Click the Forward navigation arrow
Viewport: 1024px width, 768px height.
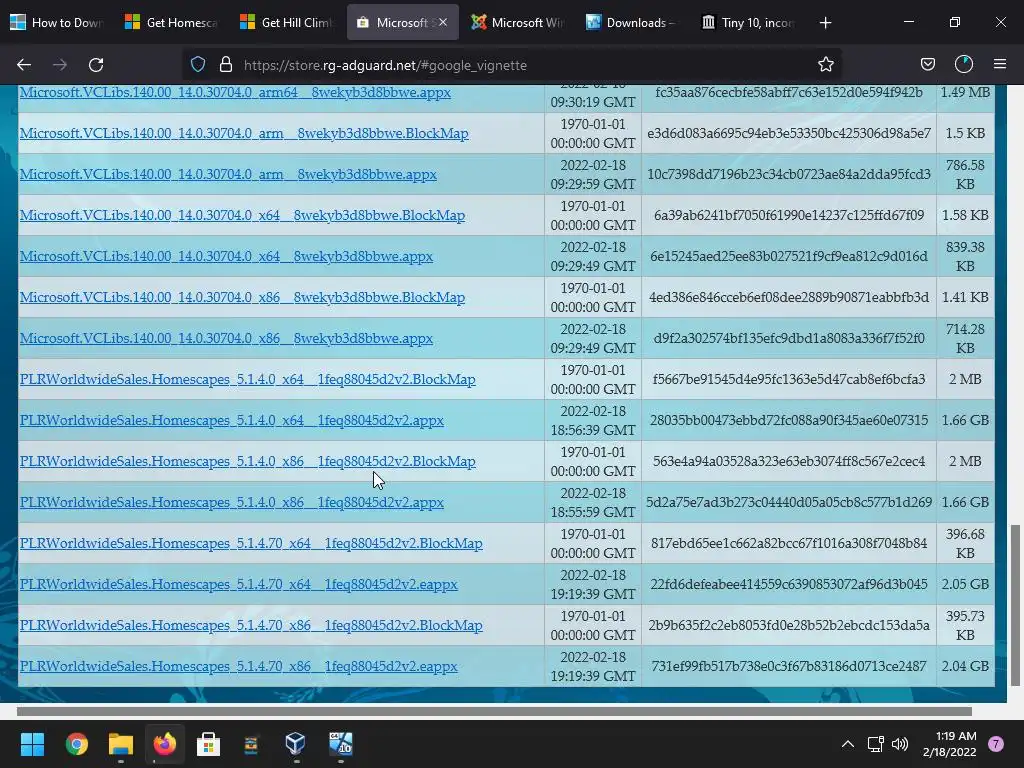click(x=60, y=65)
